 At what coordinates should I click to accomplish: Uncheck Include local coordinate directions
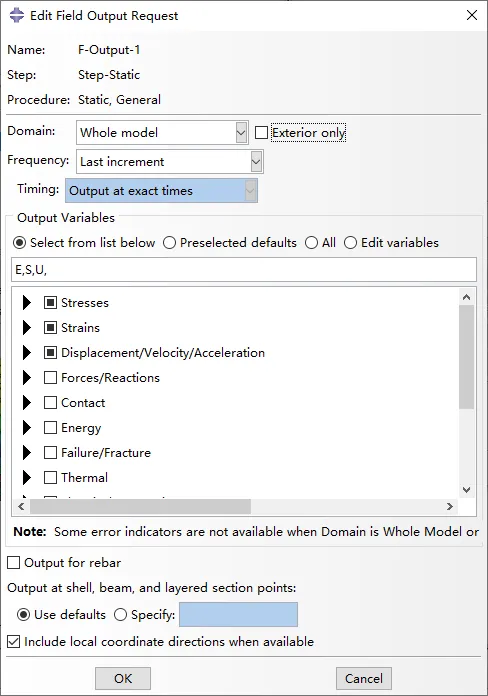[x=13, y=642]
